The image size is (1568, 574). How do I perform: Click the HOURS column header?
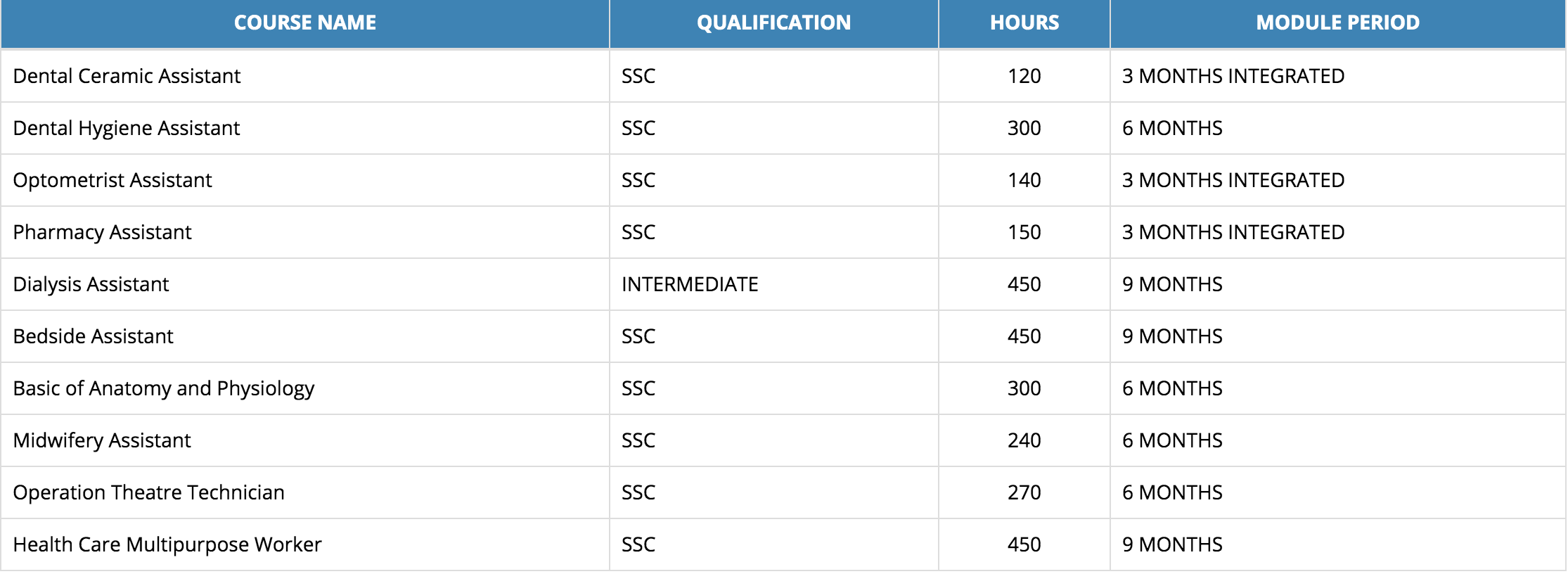pos(1024,23)
